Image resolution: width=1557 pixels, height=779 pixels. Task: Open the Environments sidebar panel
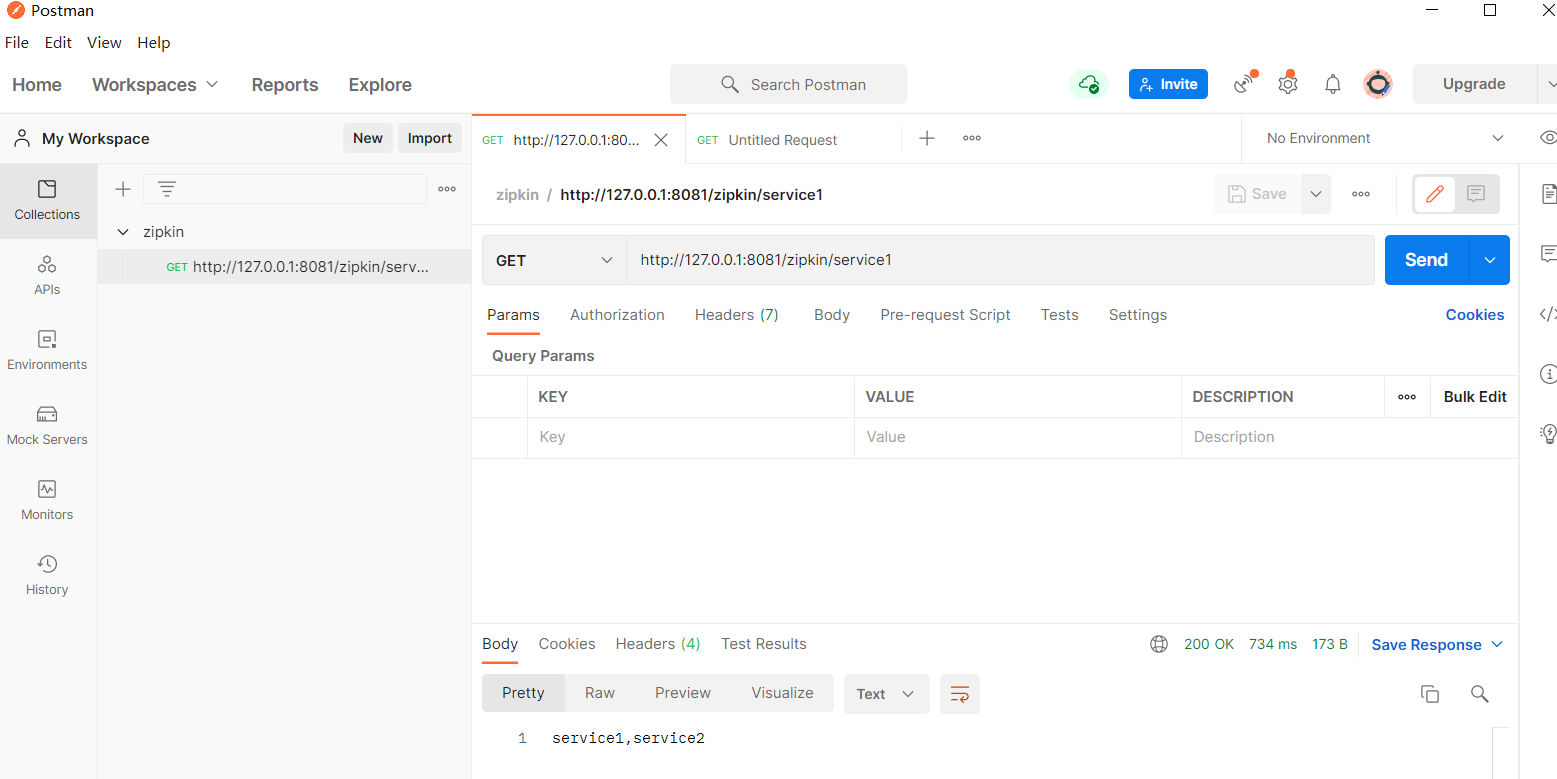coord(47,351)
